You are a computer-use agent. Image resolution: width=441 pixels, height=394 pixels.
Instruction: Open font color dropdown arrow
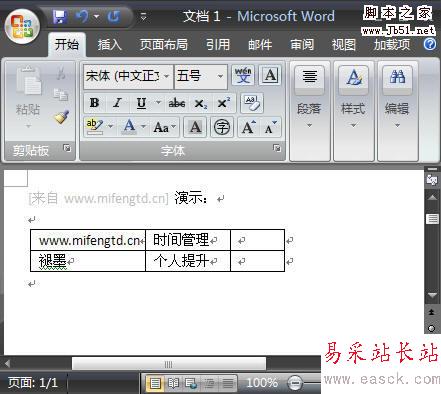tap(144, 127)
